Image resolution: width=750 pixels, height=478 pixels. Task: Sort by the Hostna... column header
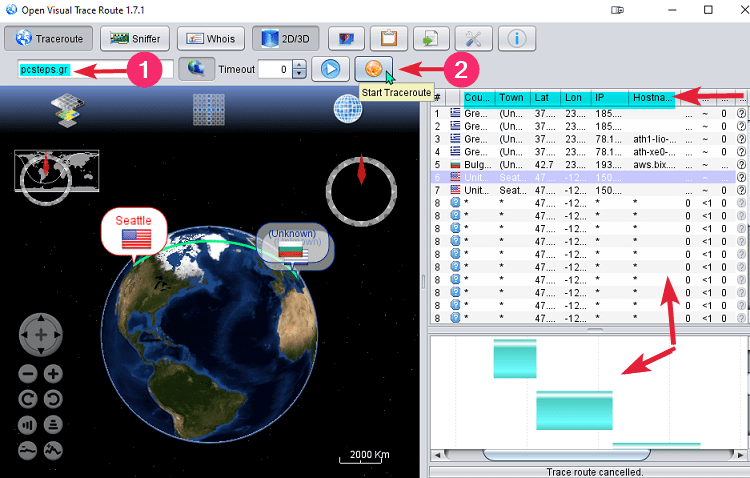653,98
